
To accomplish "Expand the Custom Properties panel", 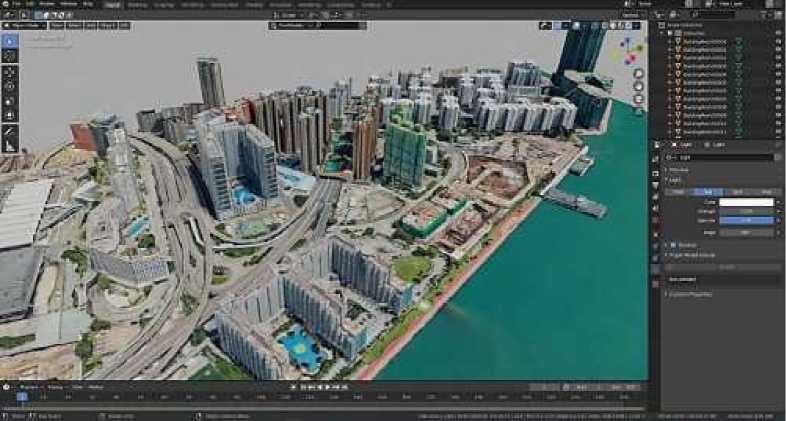I will click(x=690, y=294).
